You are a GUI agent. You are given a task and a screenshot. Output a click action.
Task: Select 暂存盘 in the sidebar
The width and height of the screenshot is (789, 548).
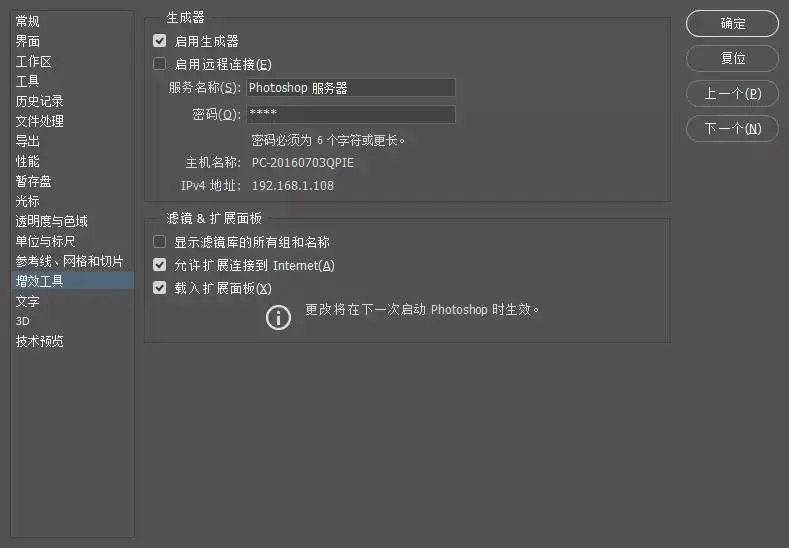click(34, 181)
